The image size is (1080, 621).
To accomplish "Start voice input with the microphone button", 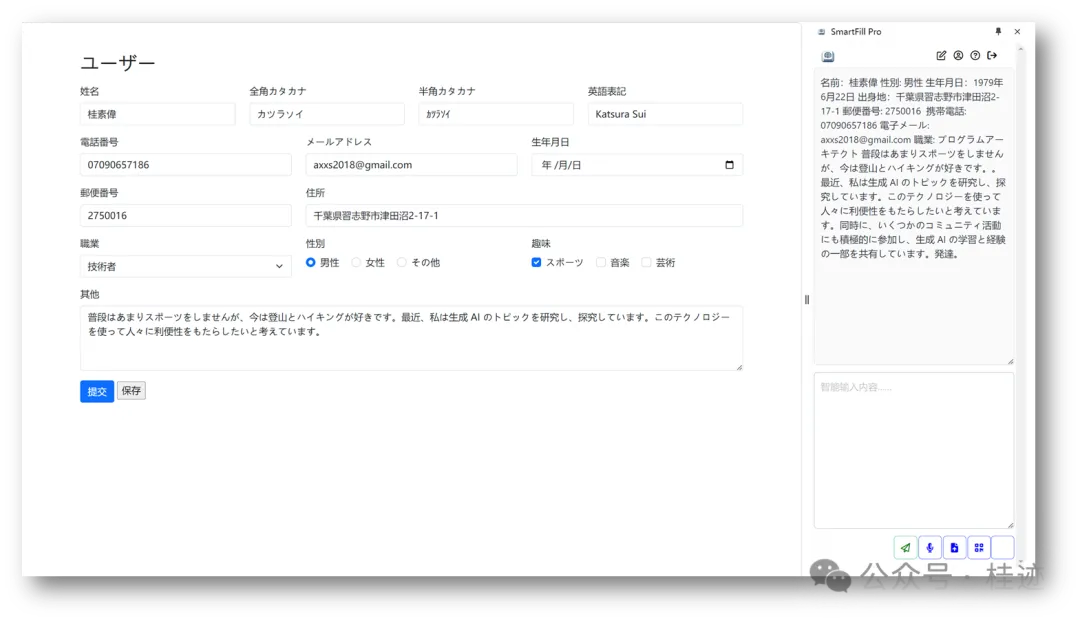I will (x=930, y=548).
